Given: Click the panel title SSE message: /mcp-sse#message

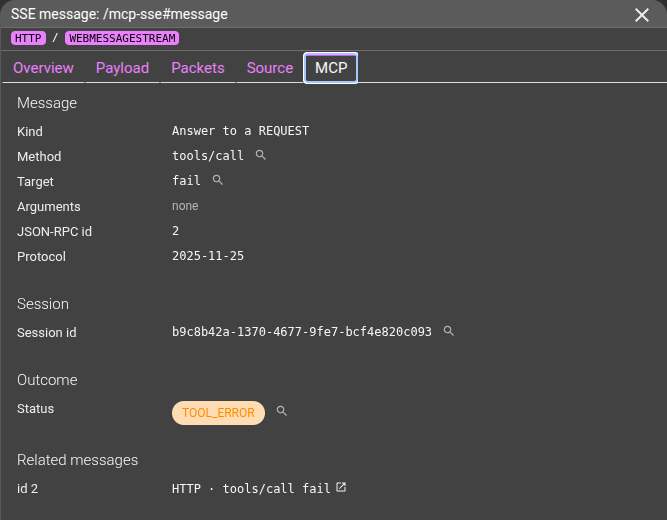Looking at the screenshot, I should pos(119,14).
